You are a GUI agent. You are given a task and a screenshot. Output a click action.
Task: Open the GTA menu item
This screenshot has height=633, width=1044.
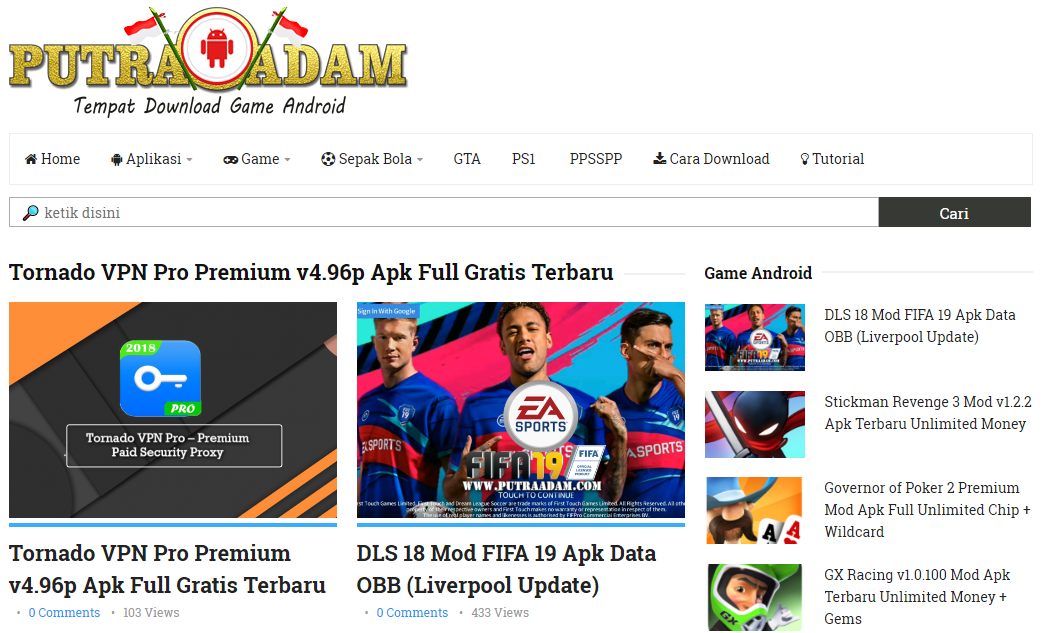[x=467, y=159]
